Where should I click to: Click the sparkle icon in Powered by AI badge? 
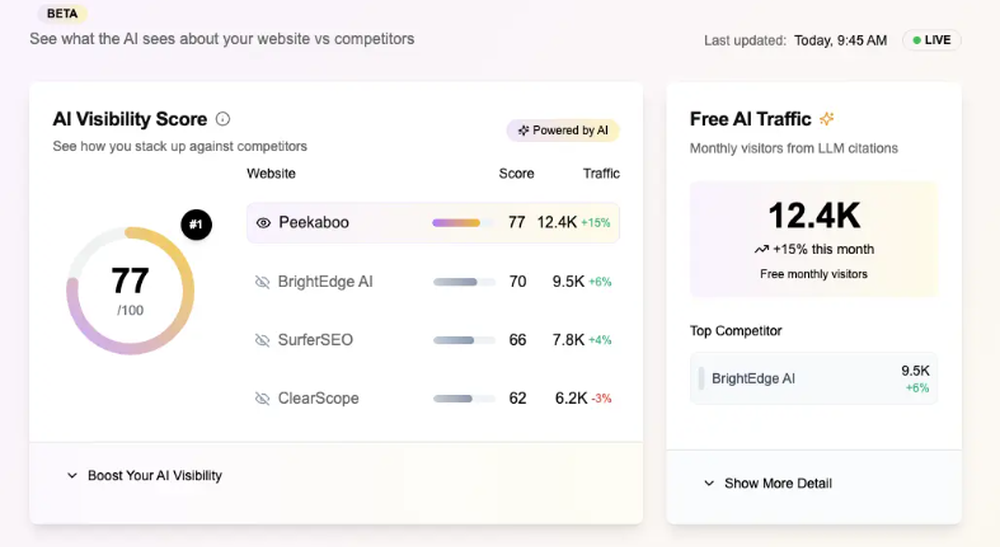click(523, 130)
